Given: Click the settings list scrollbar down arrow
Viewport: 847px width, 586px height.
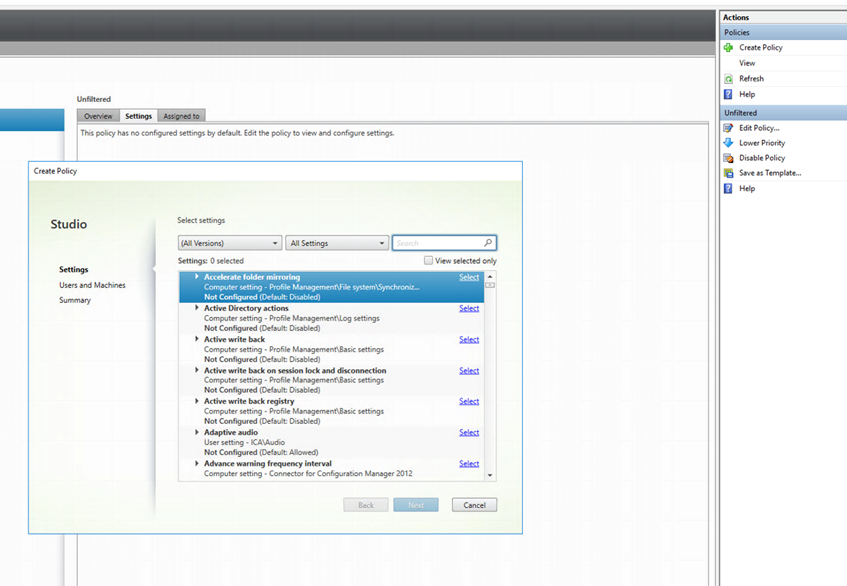Looking at the screenshot, I should 490,475.
